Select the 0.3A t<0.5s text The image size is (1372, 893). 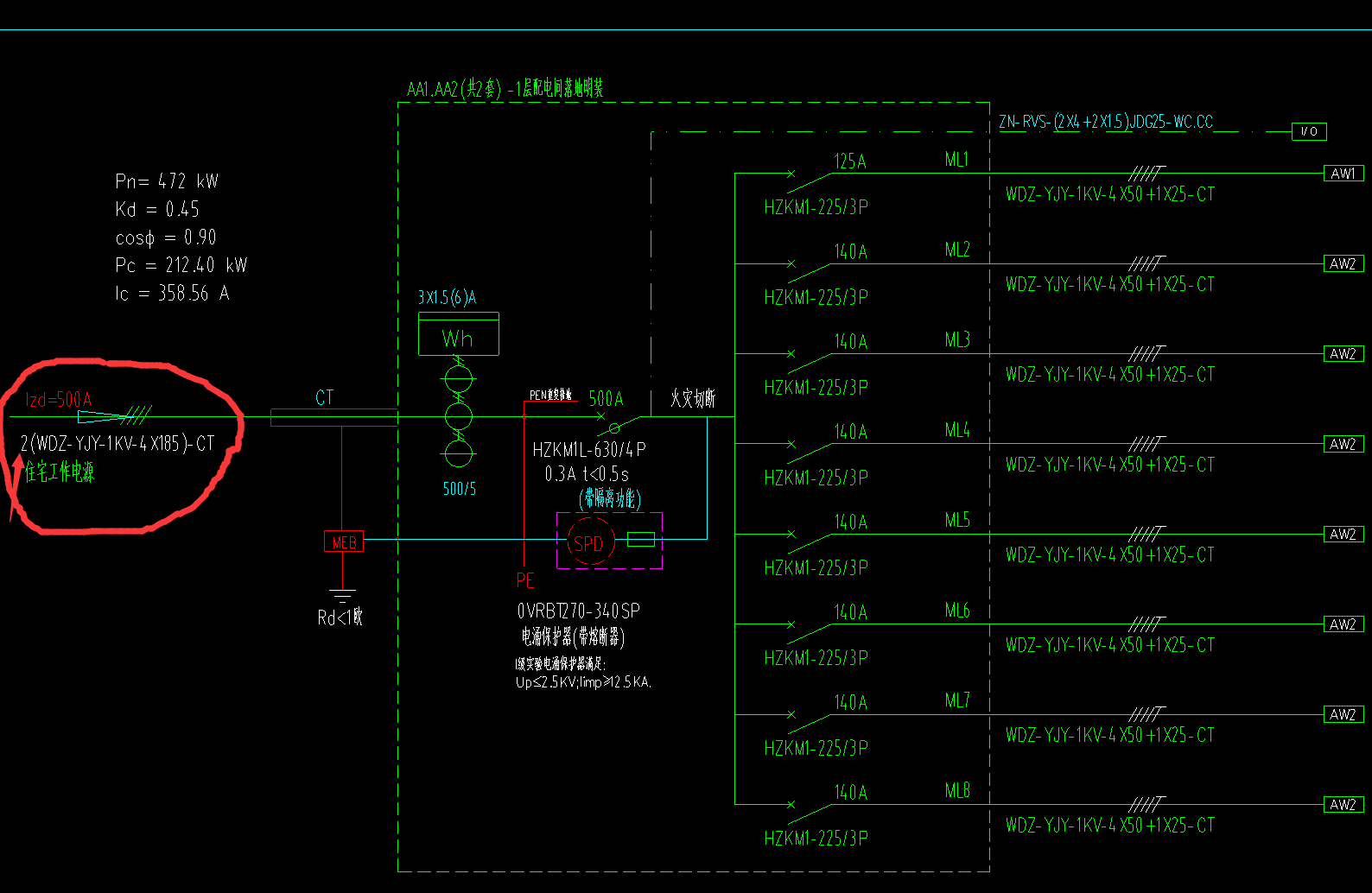coord(587,474)
